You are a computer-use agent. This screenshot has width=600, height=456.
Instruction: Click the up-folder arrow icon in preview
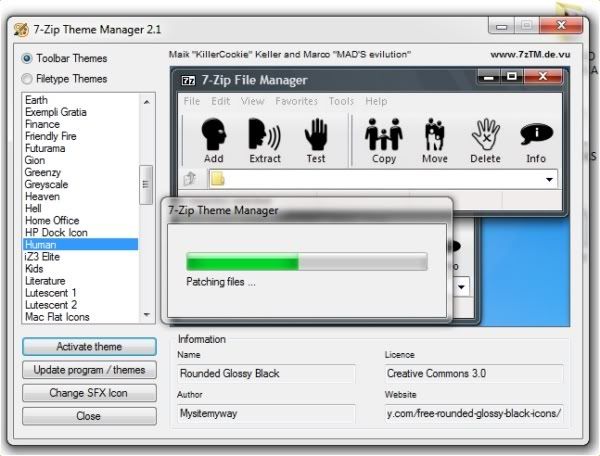point(190,178)
